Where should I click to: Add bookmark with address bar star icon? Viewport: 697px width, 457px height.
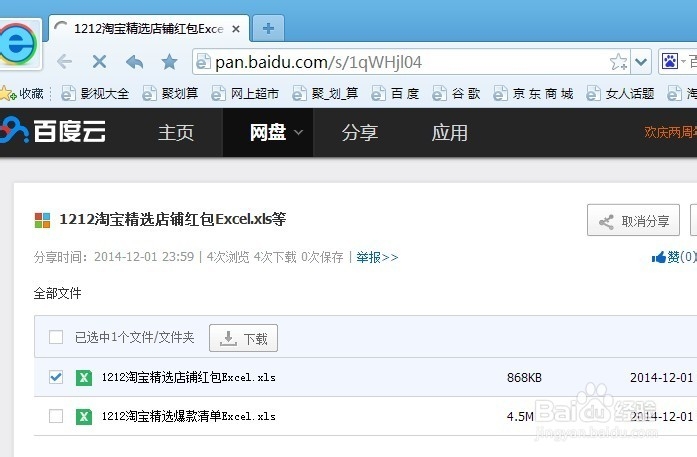[x=618, y=62]
